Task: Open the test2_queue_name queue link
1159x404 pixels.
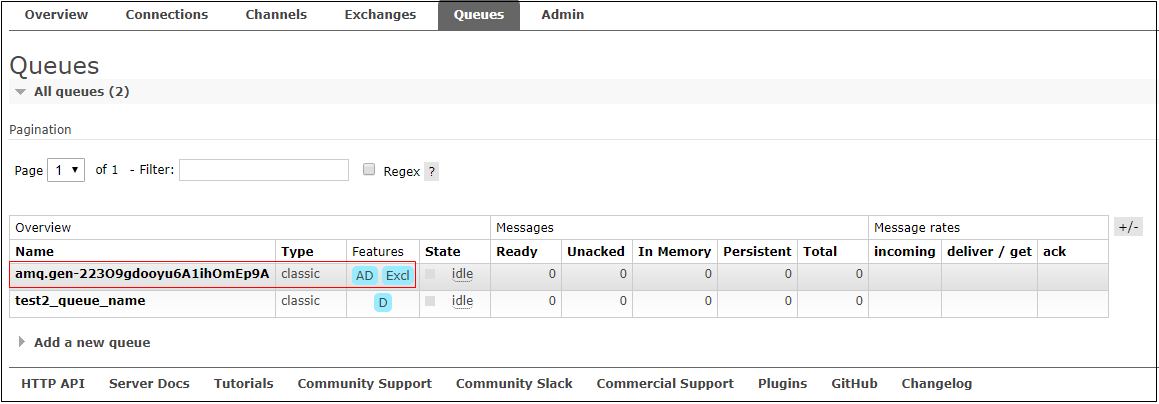Action: point(80,301)
